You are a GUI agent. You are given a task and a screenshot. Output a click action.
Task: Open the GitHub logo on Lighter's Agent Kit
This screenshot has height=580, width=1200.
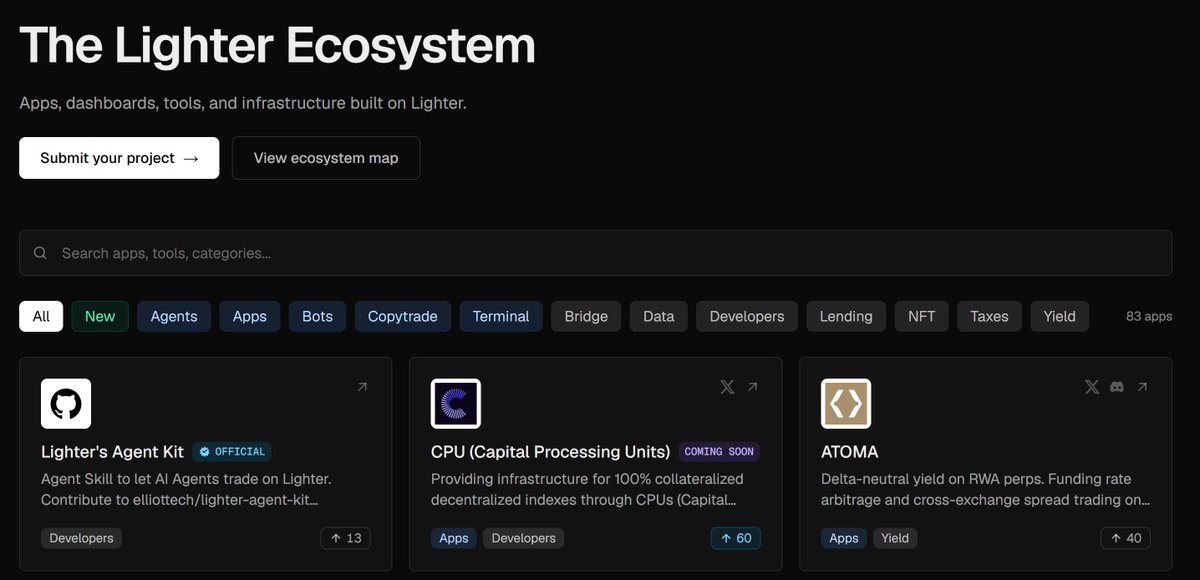(66, 404)
